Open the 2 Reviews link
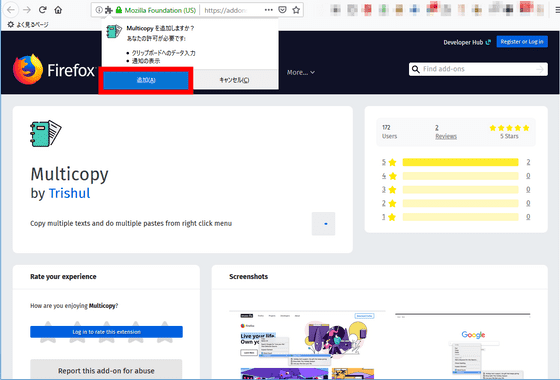 coord(446,132)
